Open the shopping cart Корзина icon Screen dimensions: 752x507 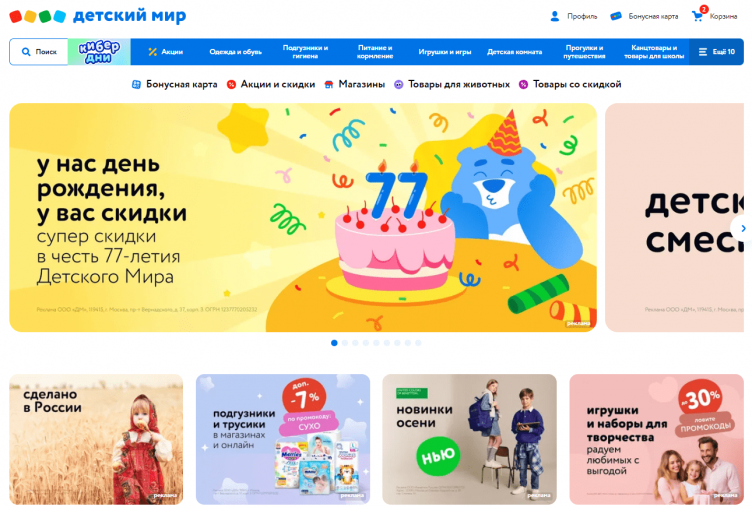click(697, 16)
